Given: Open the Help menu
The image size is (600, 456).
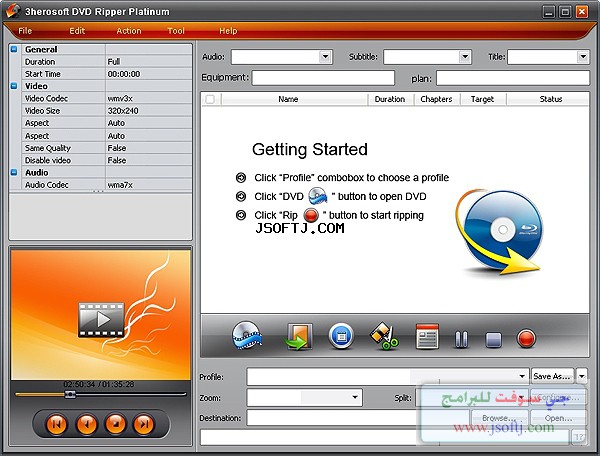Looking at the screenshot, I should 228,31.
